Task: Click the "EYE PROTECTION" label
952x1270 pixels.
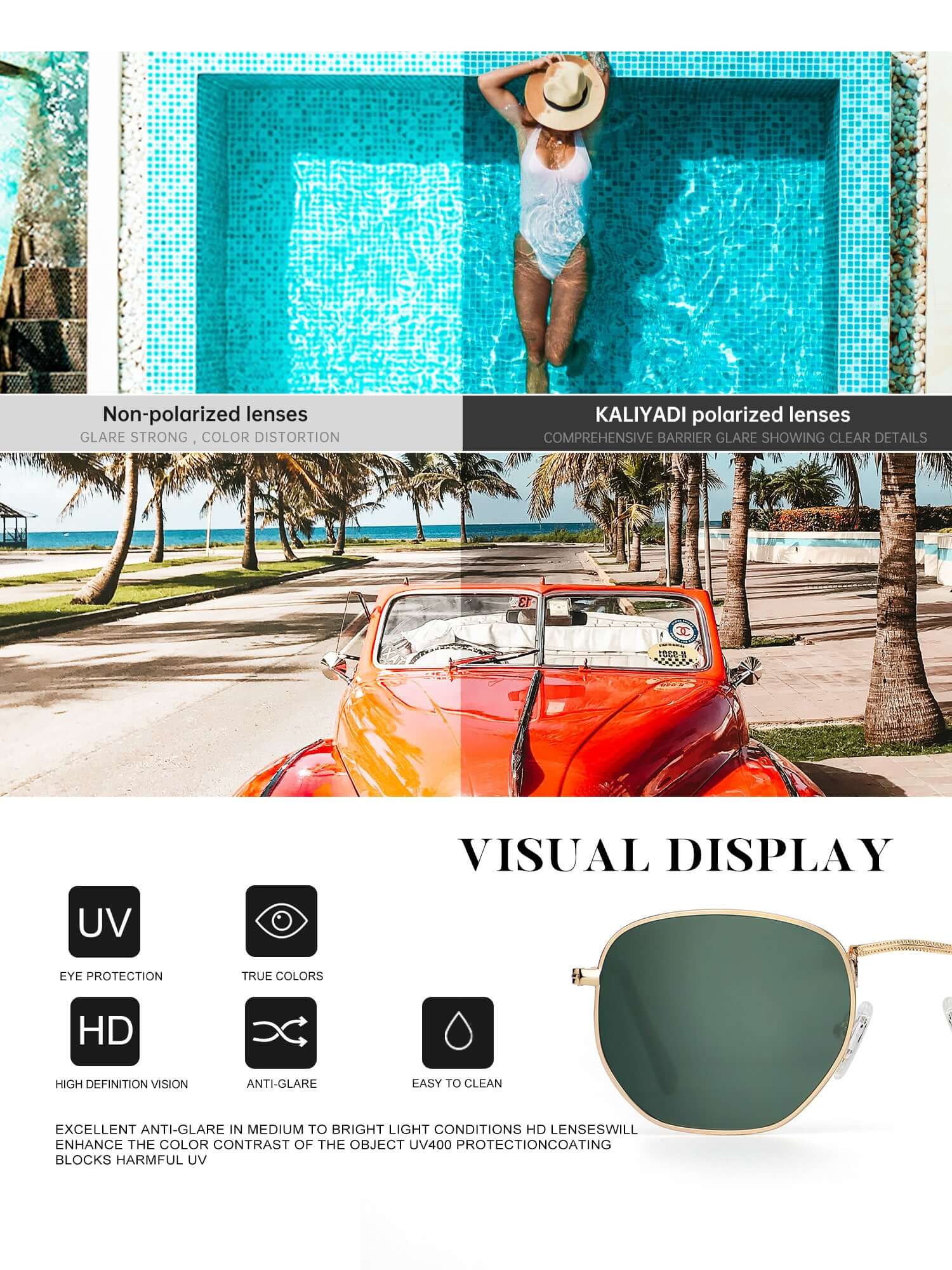Action: point(111,976)
